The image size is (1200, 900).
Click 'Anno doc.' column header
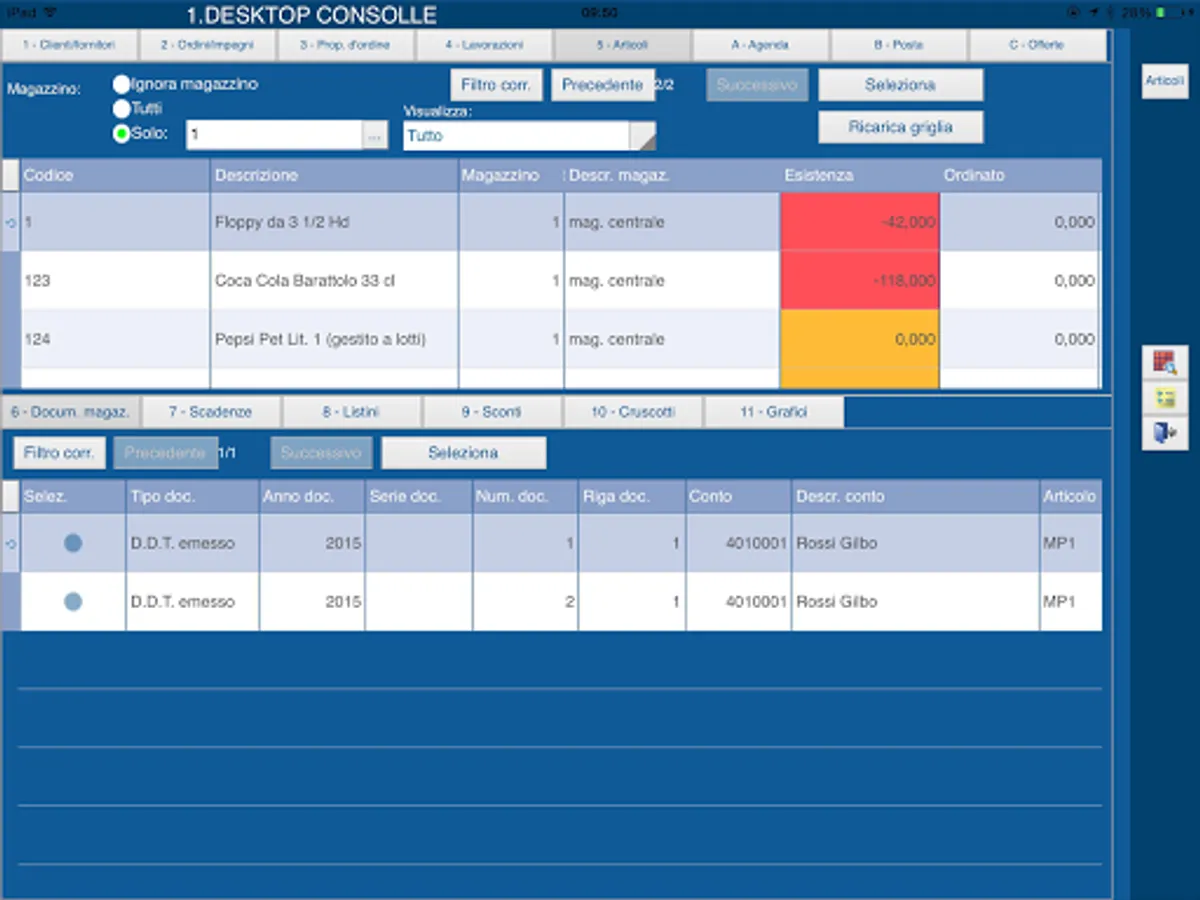[312, 496]
